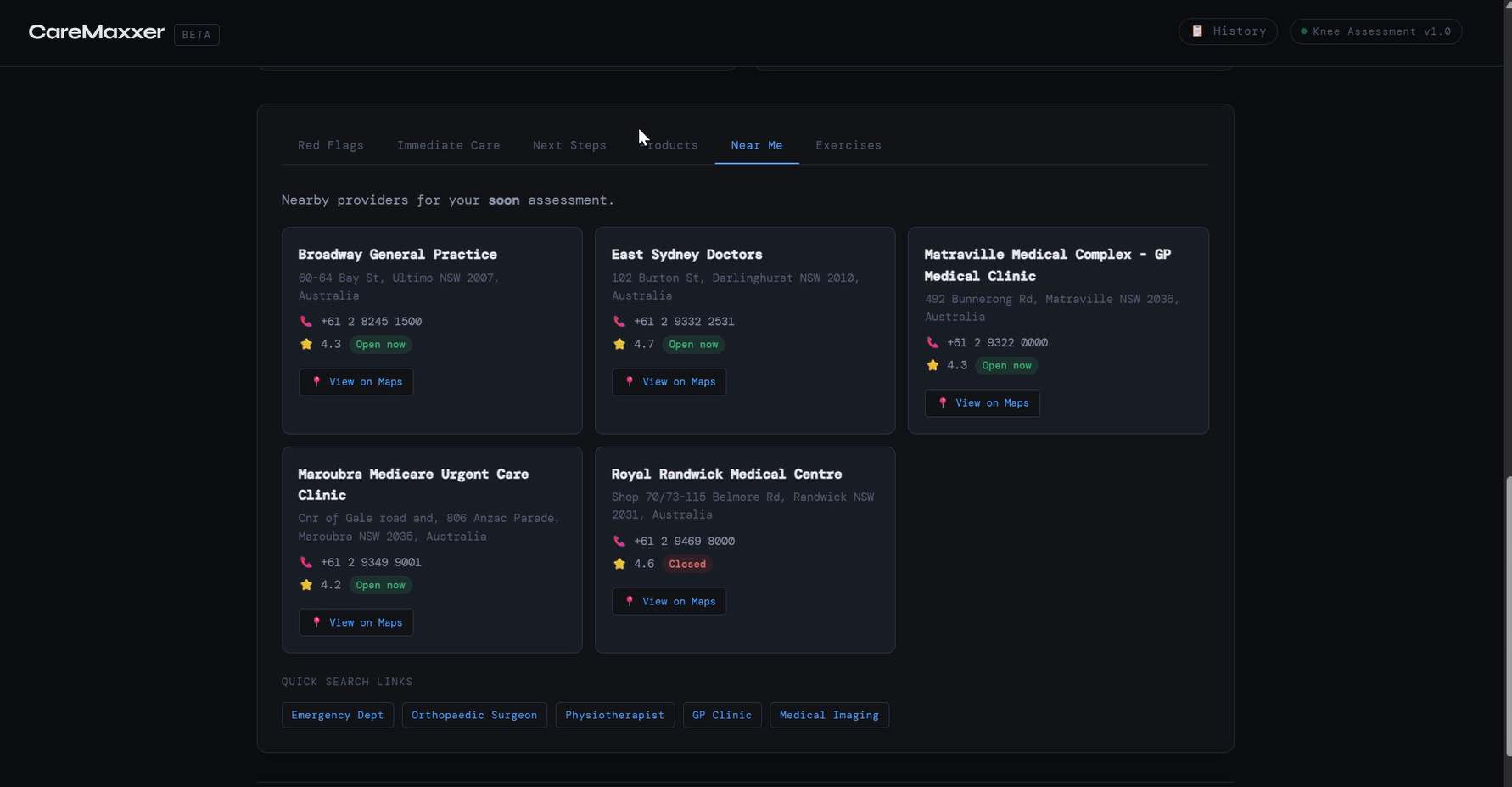The image size is (1512, 787).
Task: Select the Exercises tab
Action: pos(848,145)
